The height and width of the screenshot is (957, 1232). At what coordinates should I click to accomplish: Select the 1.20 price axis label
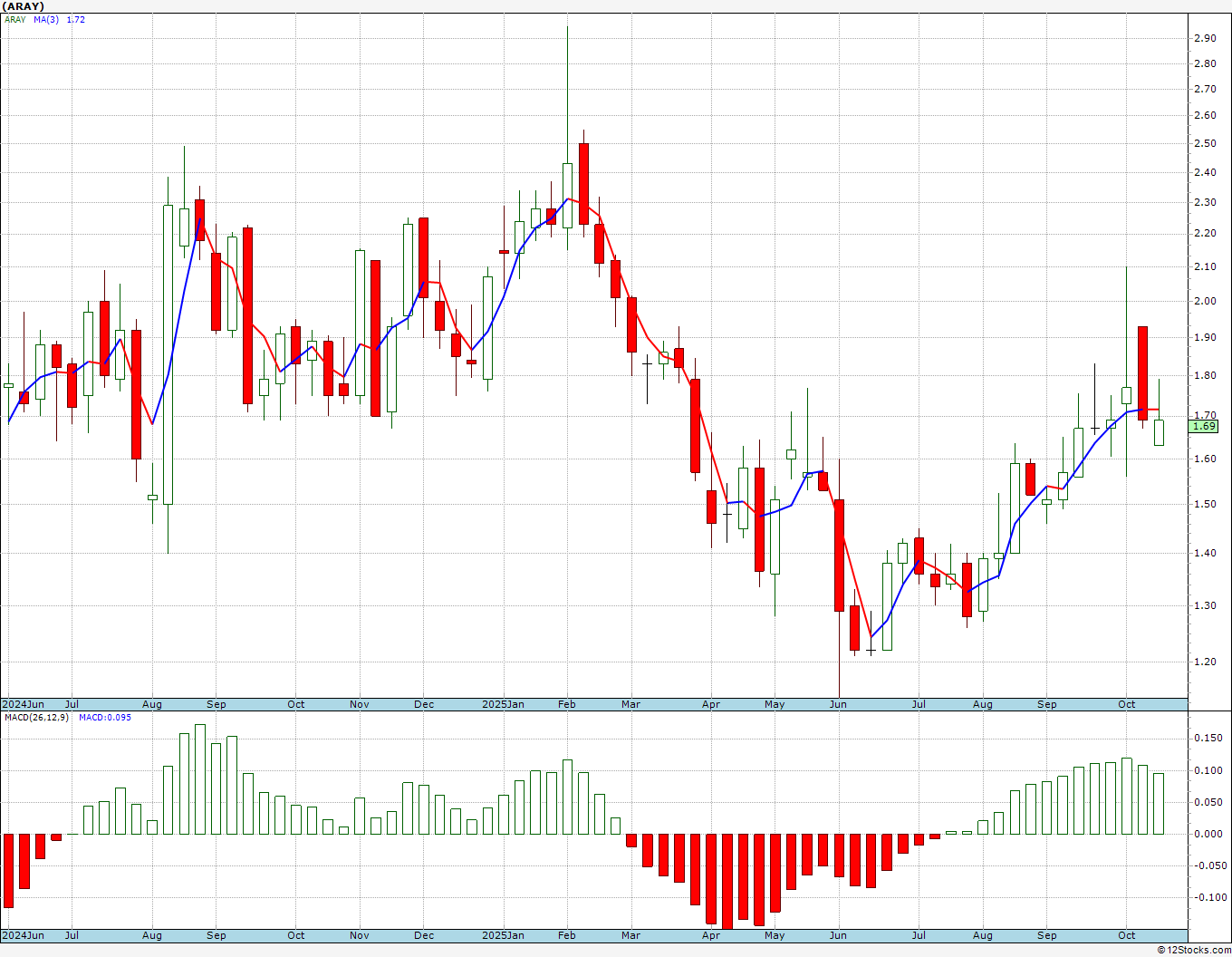click(1205, 662)
